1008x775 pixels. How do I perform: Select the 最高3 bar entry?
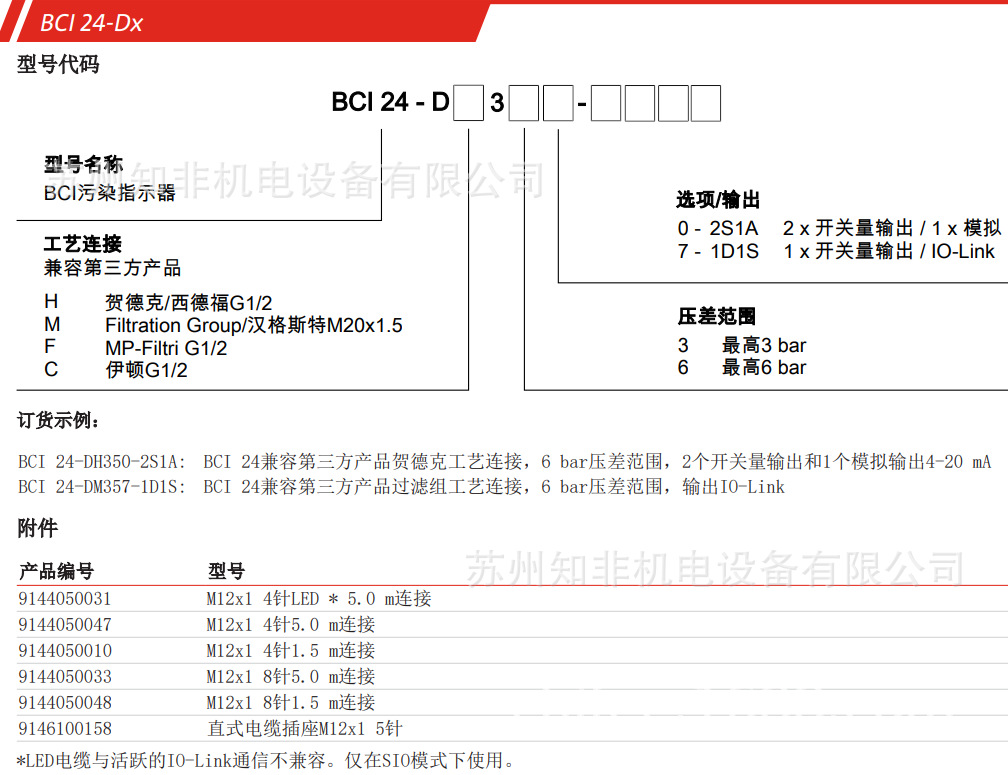pos(764,345)
